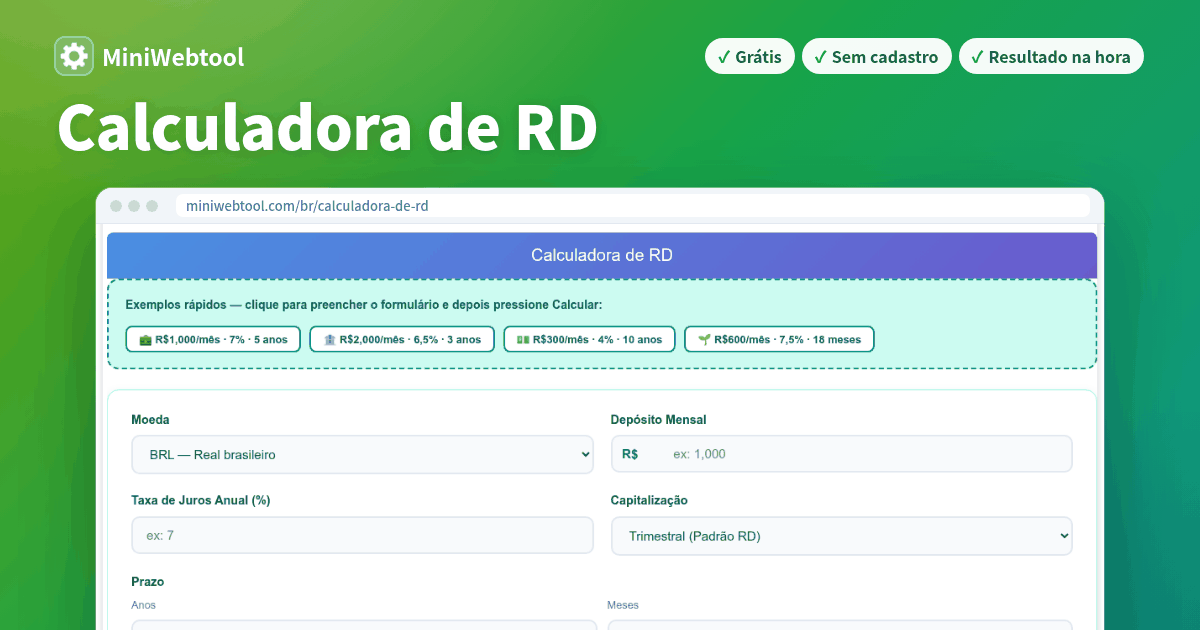Screen dimensions: 1200x630
Task: Click the Calculadora de RD header bar
Action: pyautogui.click(x=602, y=255)
